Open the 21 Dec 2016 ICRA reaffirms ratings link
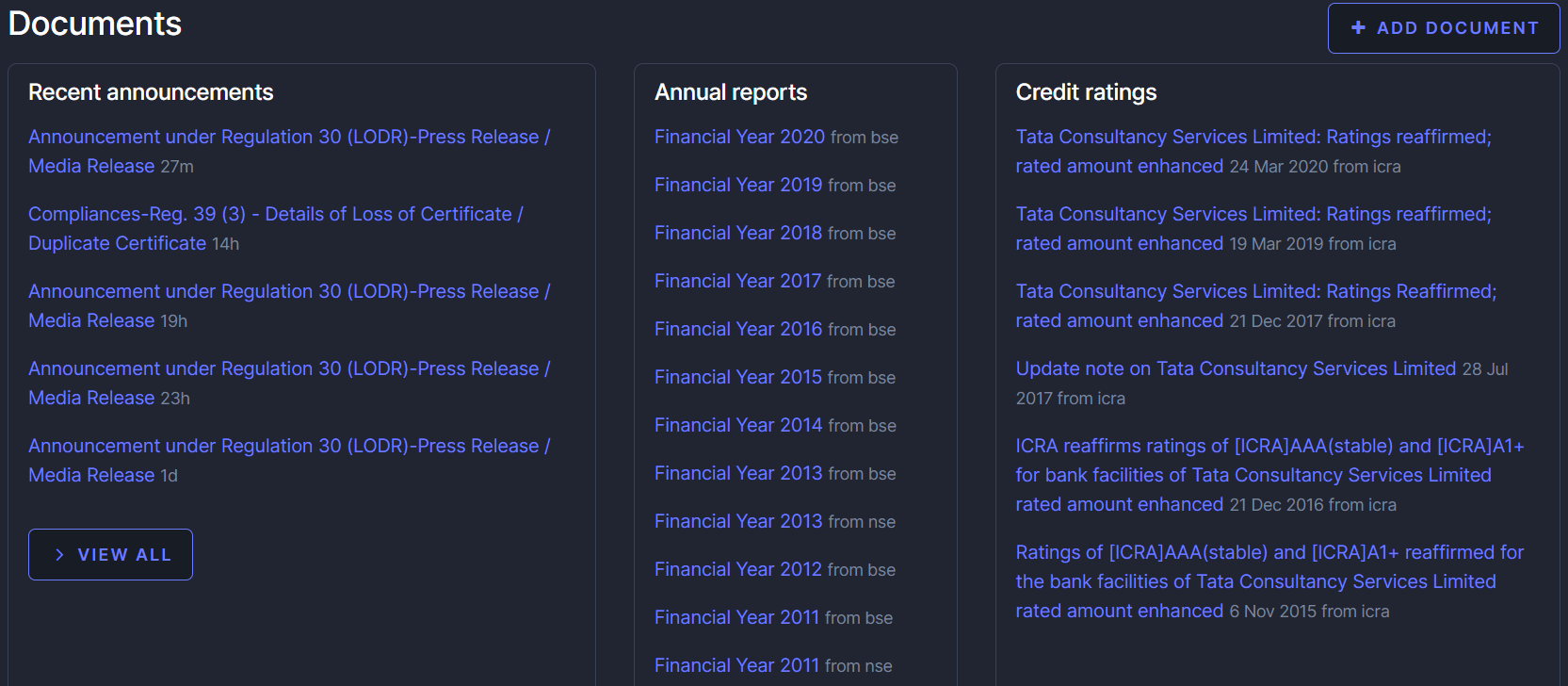1568x686 pixels. pyautogui.click(x=1269, y=475)
